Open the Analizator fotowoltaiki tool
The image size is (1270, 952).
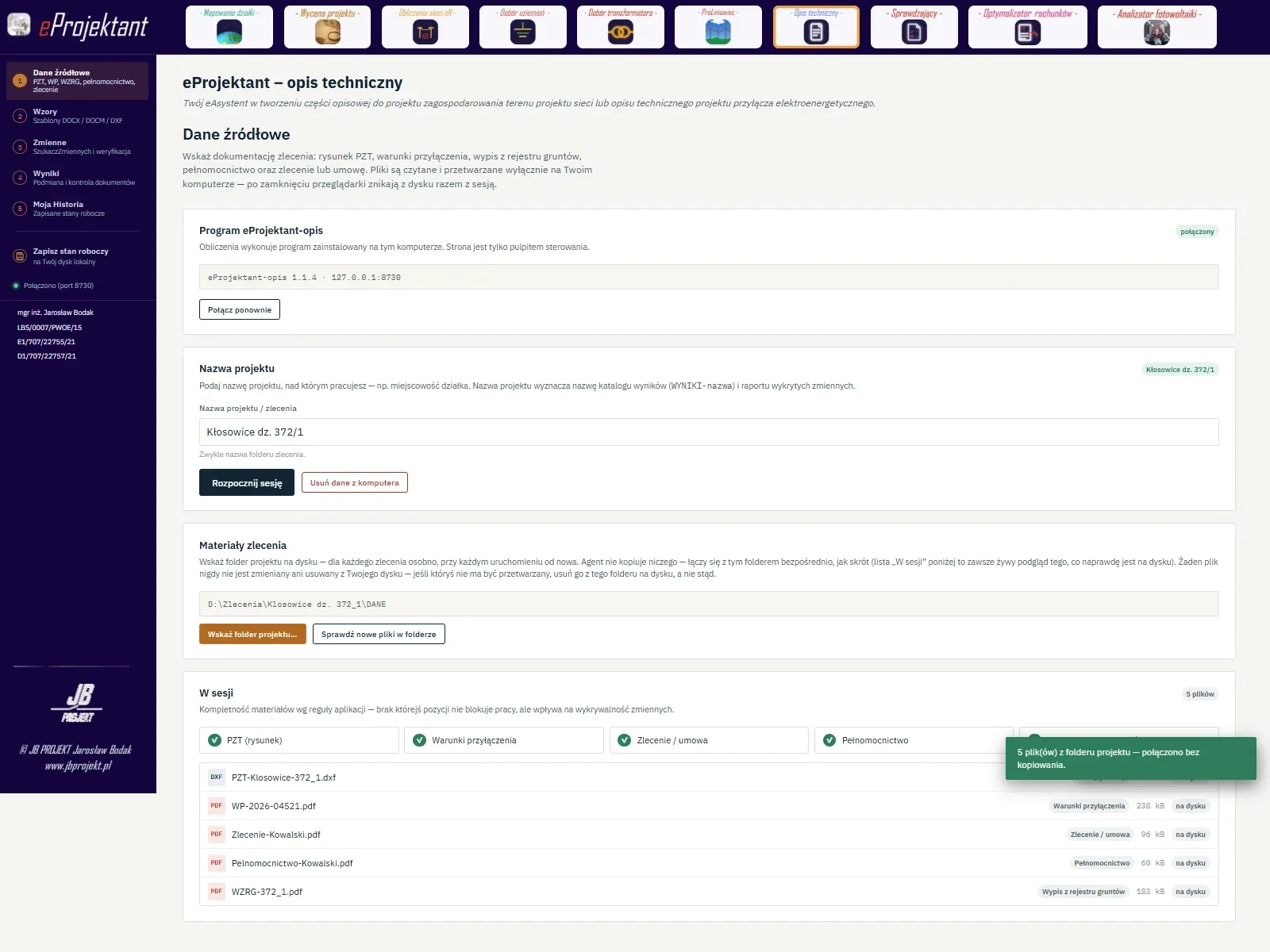pos(1157,27)
